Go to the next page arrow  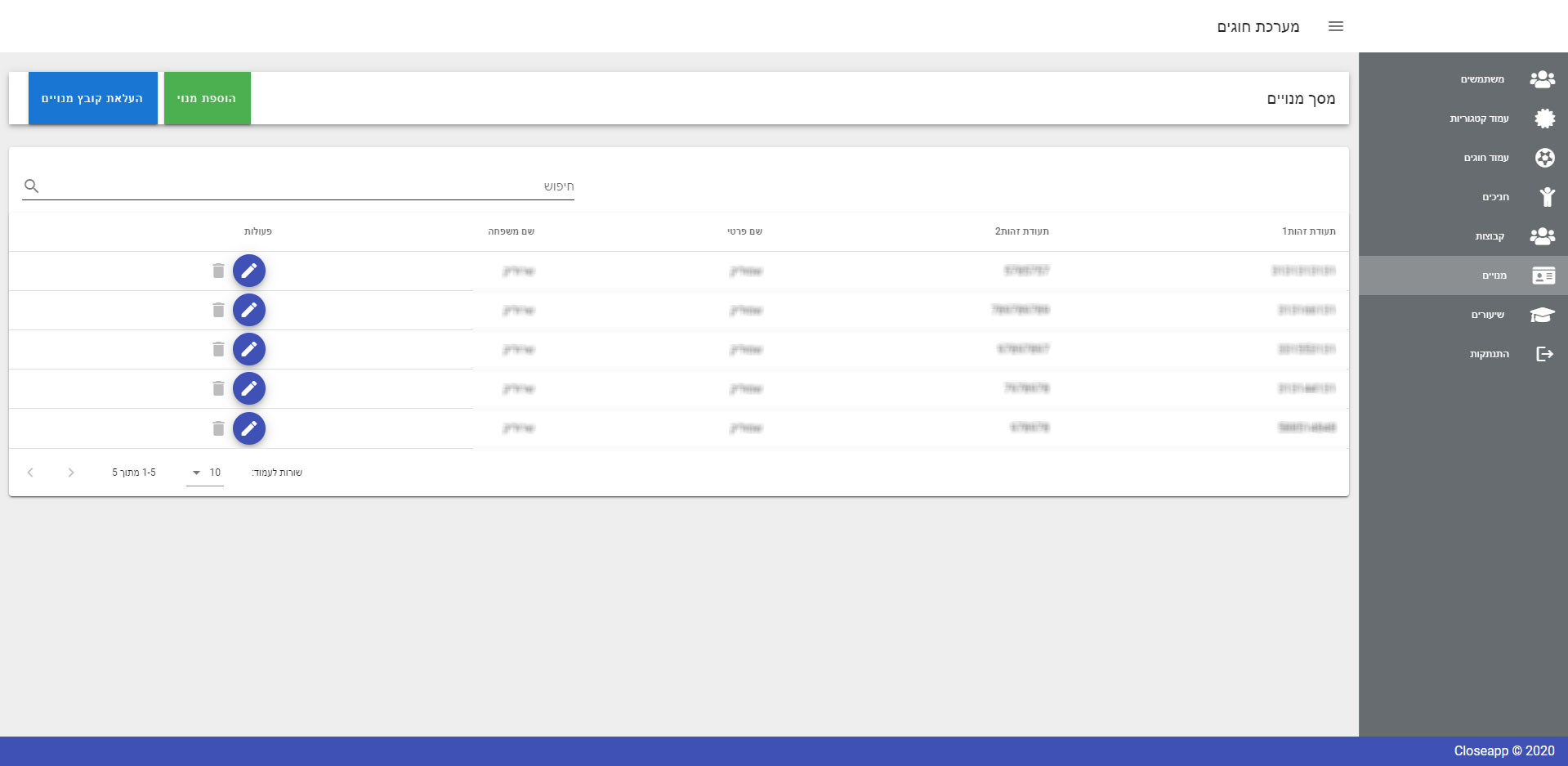tap(30, 473)
